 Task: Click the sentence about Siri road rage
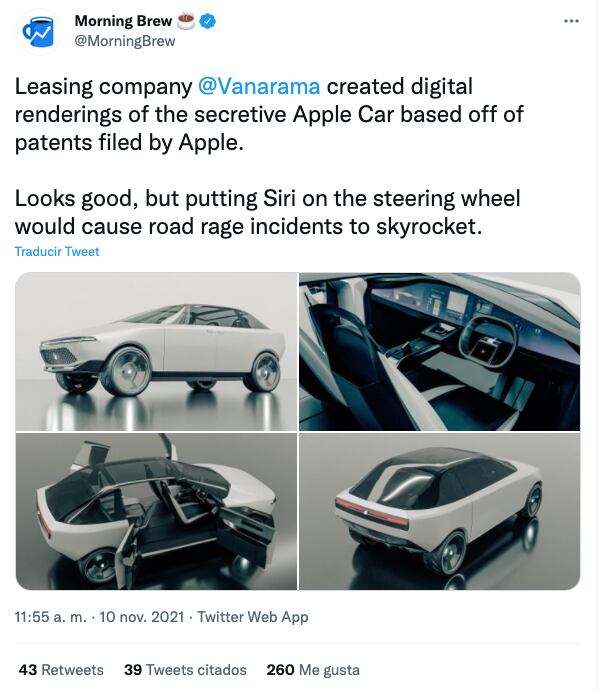(x=268, y=213)
